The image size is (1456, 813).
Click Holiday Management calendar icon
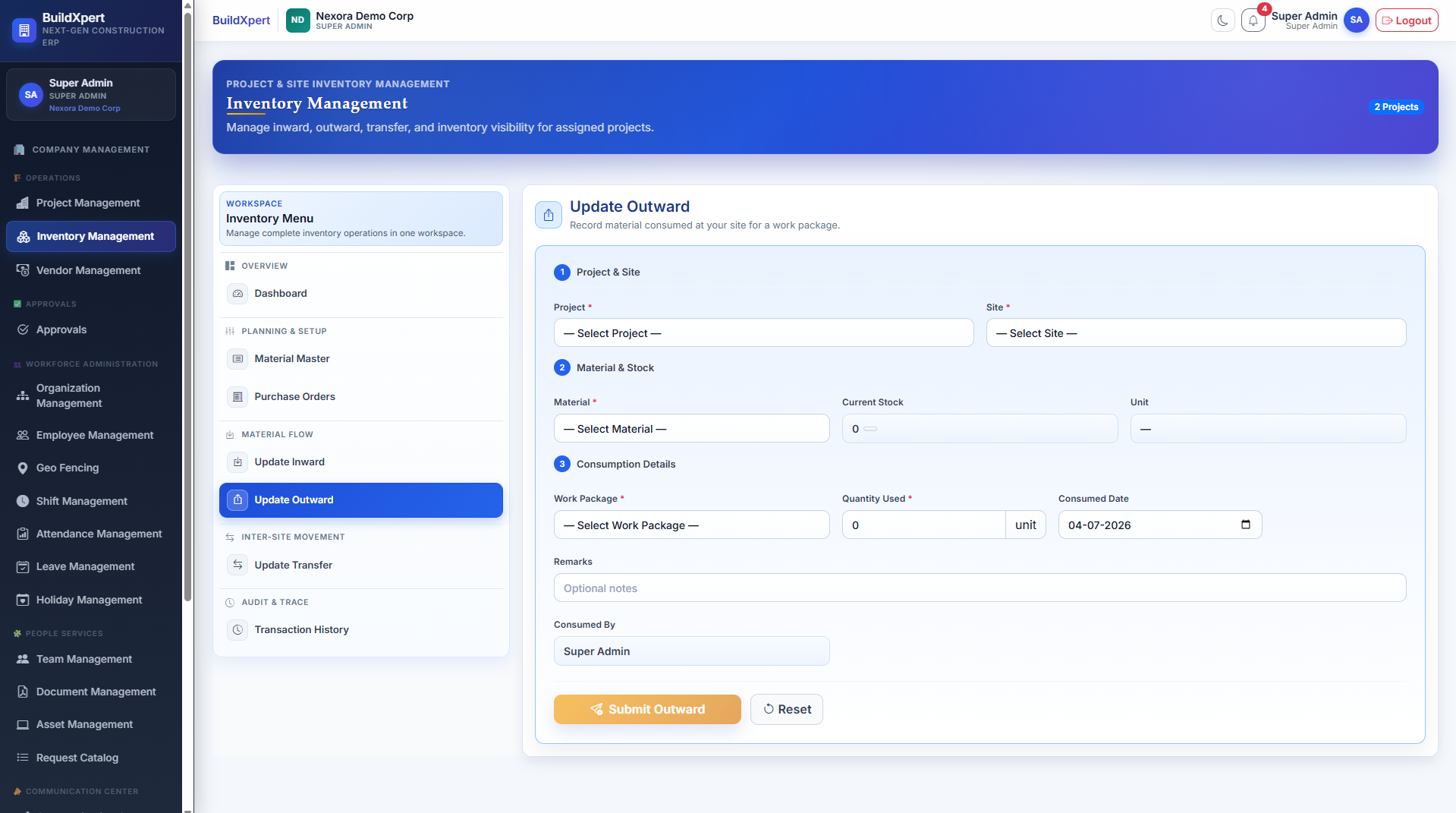point(23,600)
